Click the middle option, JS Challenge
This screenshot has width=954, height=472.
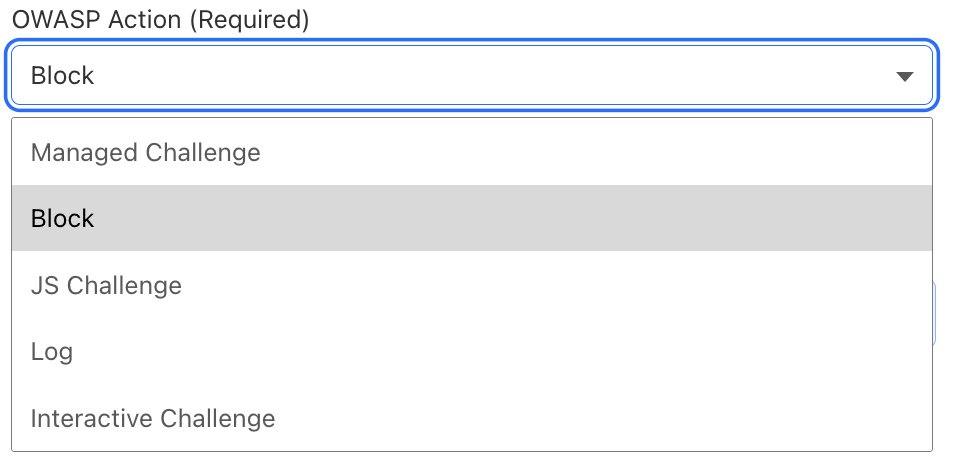106,285
